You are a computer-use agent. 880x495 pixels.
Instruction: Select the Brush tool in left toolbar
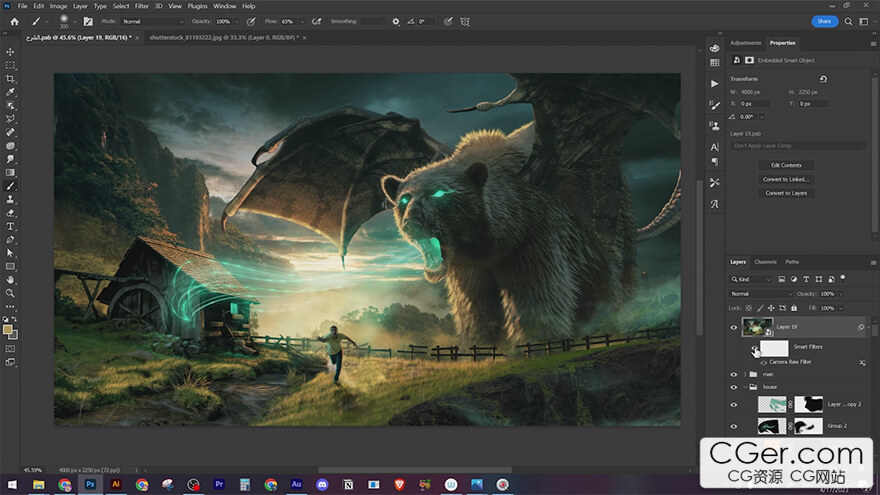point(10,186)
